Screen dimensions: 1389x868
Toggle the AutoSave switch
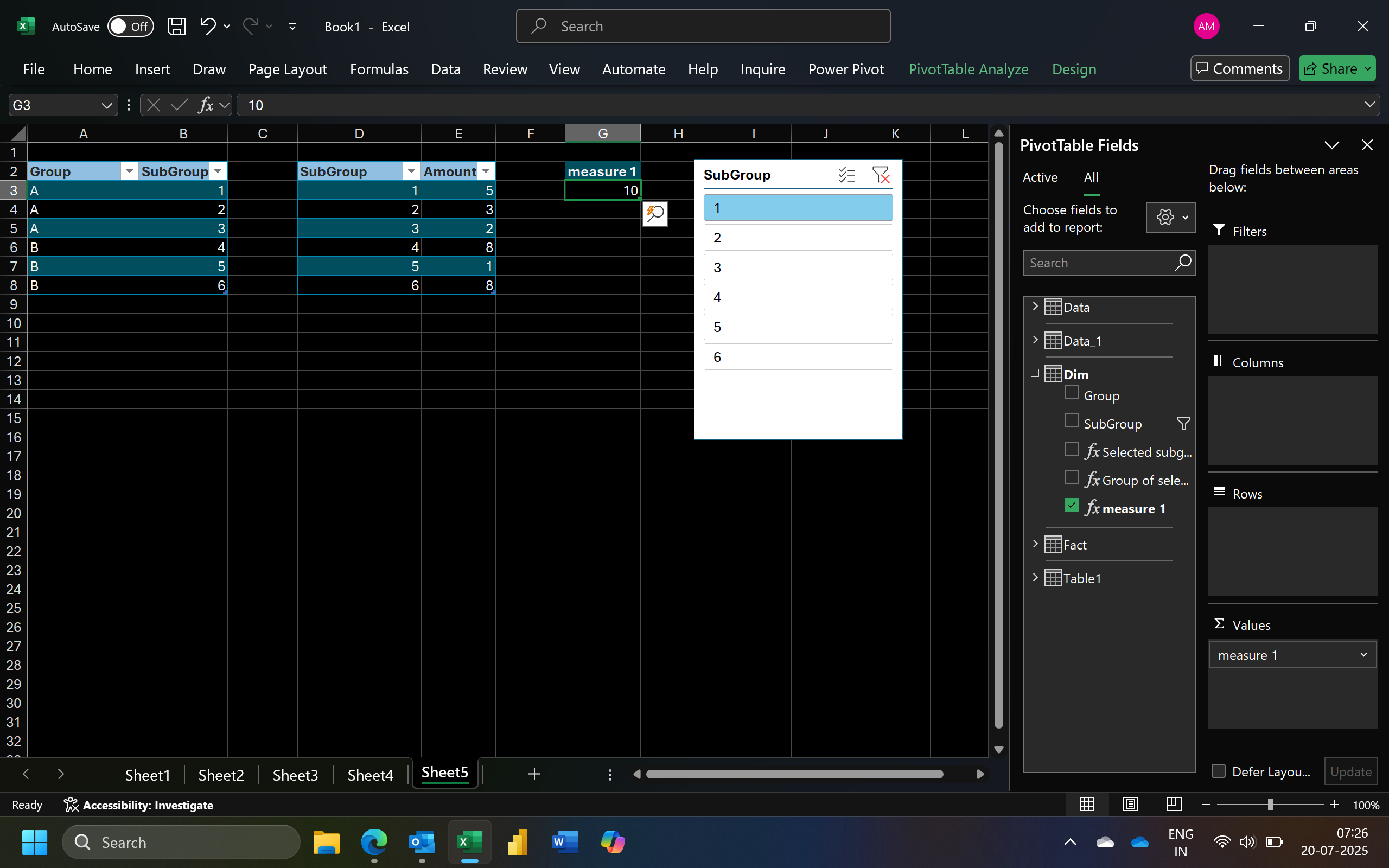[x=130, y=27]
